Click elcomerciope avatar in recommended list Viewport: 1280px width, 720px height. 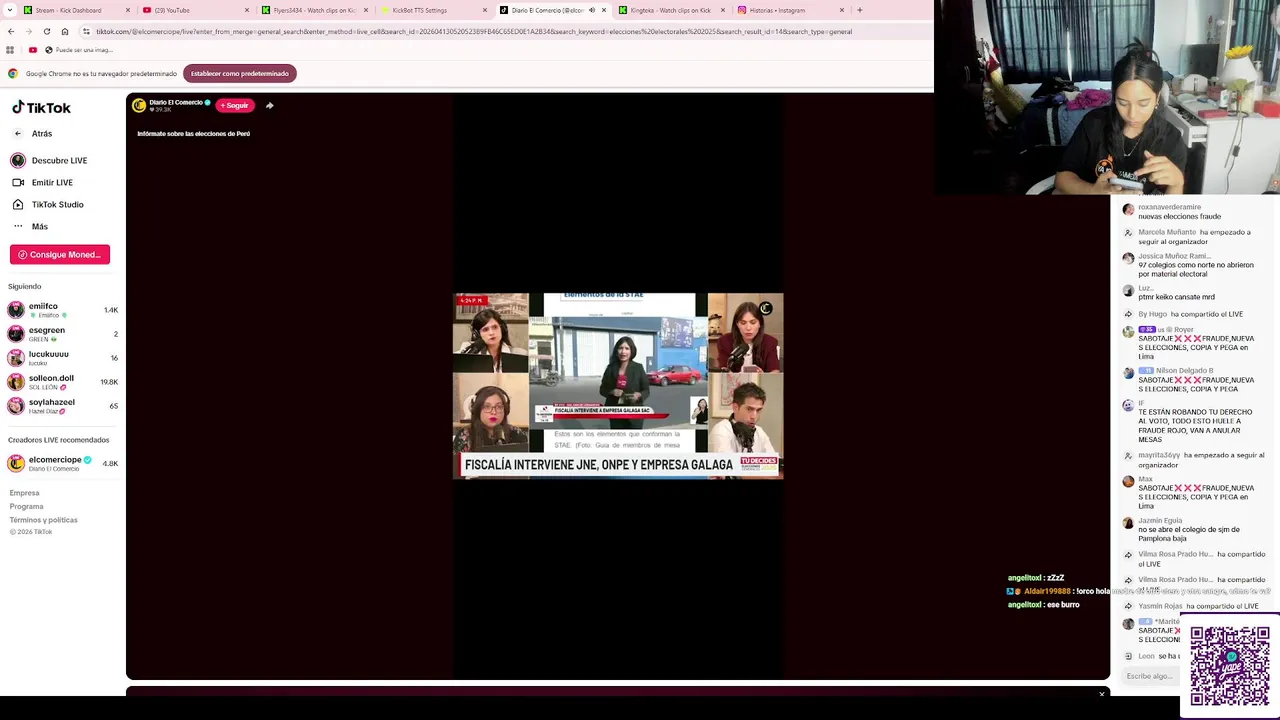[x=16, y=463]
